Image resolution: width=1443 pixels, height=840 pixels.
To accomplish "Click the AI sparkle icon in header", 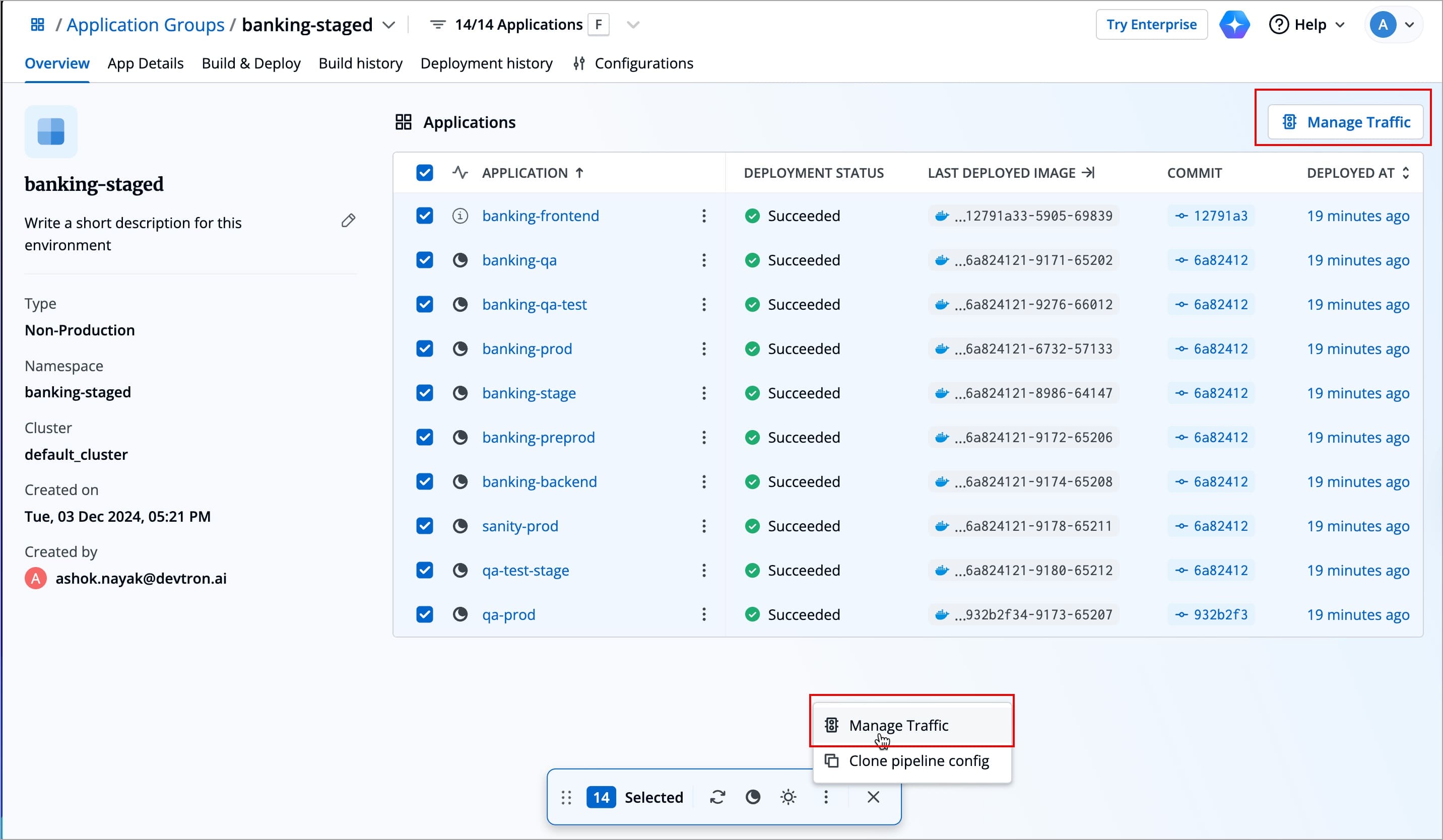I will (x=1234, y=25).
